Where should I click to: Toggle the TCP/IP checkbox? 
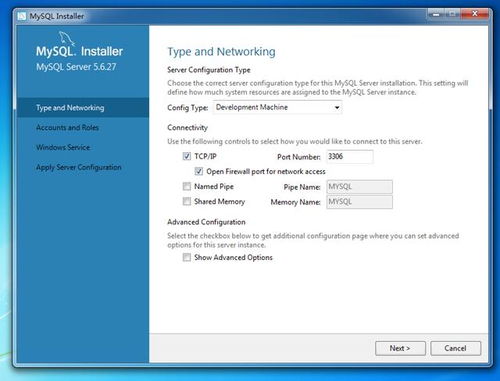pyautogui.click(x=187, y=156)
